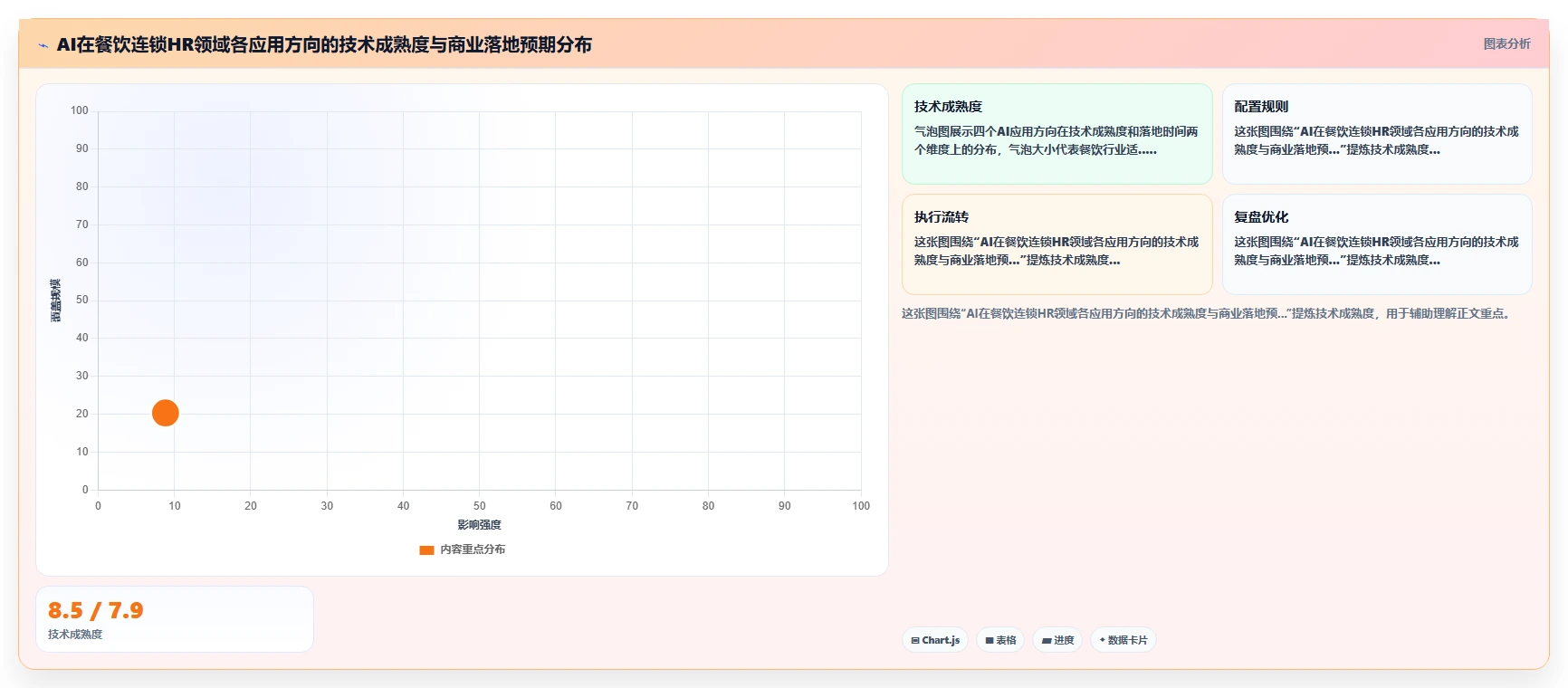Click y-axis tick label 100

[x=80, y=110]
